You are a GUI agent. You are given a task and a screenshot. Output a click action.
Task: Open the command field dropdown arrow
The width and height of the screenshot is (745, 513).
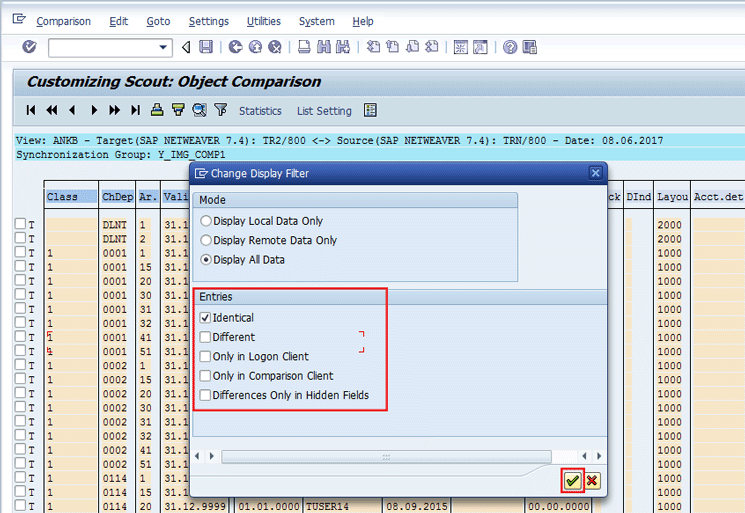coord(164,48)
